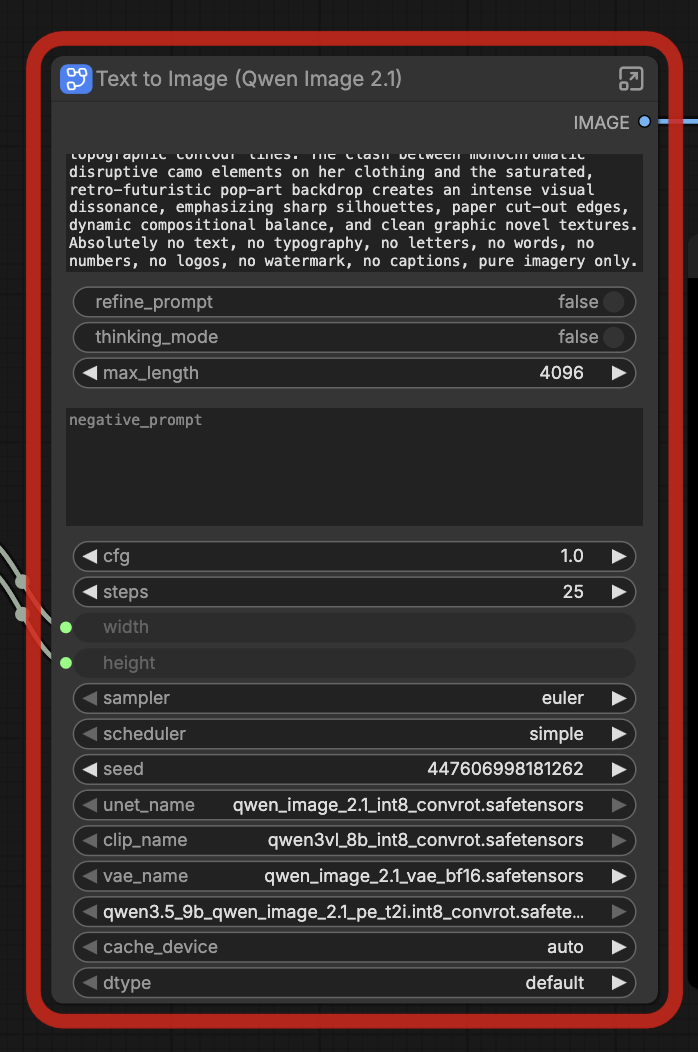Toggle the refine_prompt switch

coord(613,302)
